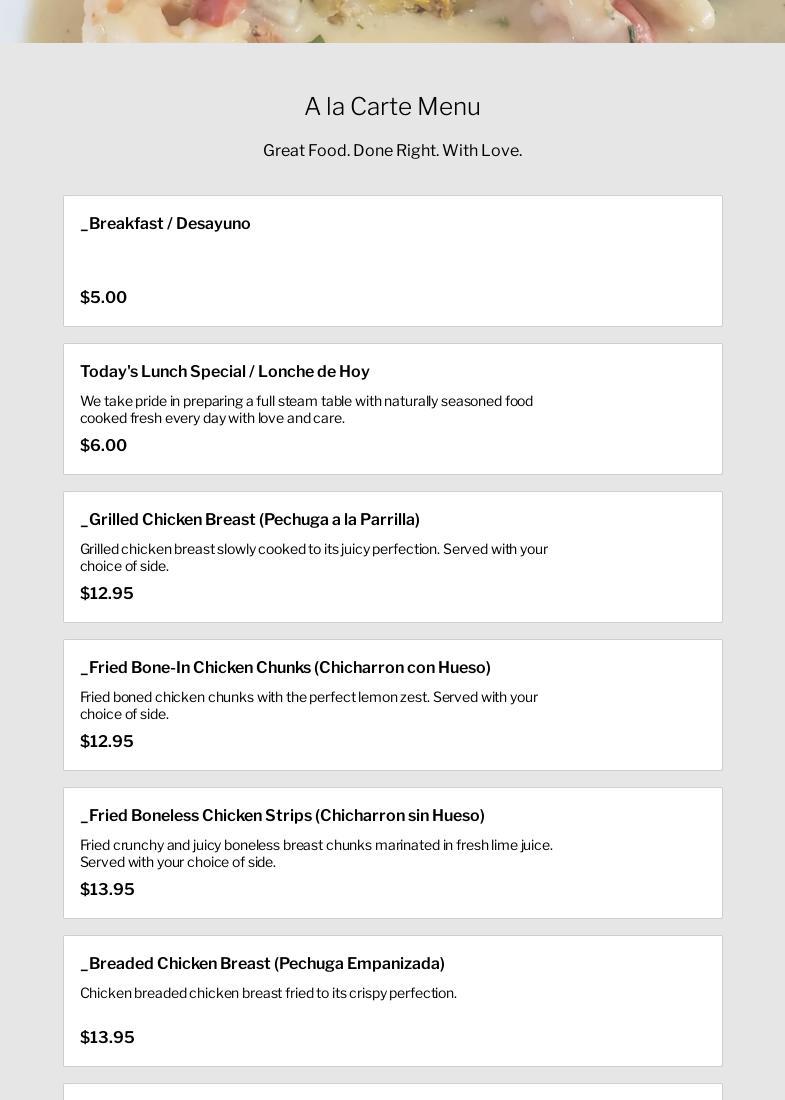Click the food banner image at top
Viewport: 785px width, 1100px height.
click(x=392, y=20)
